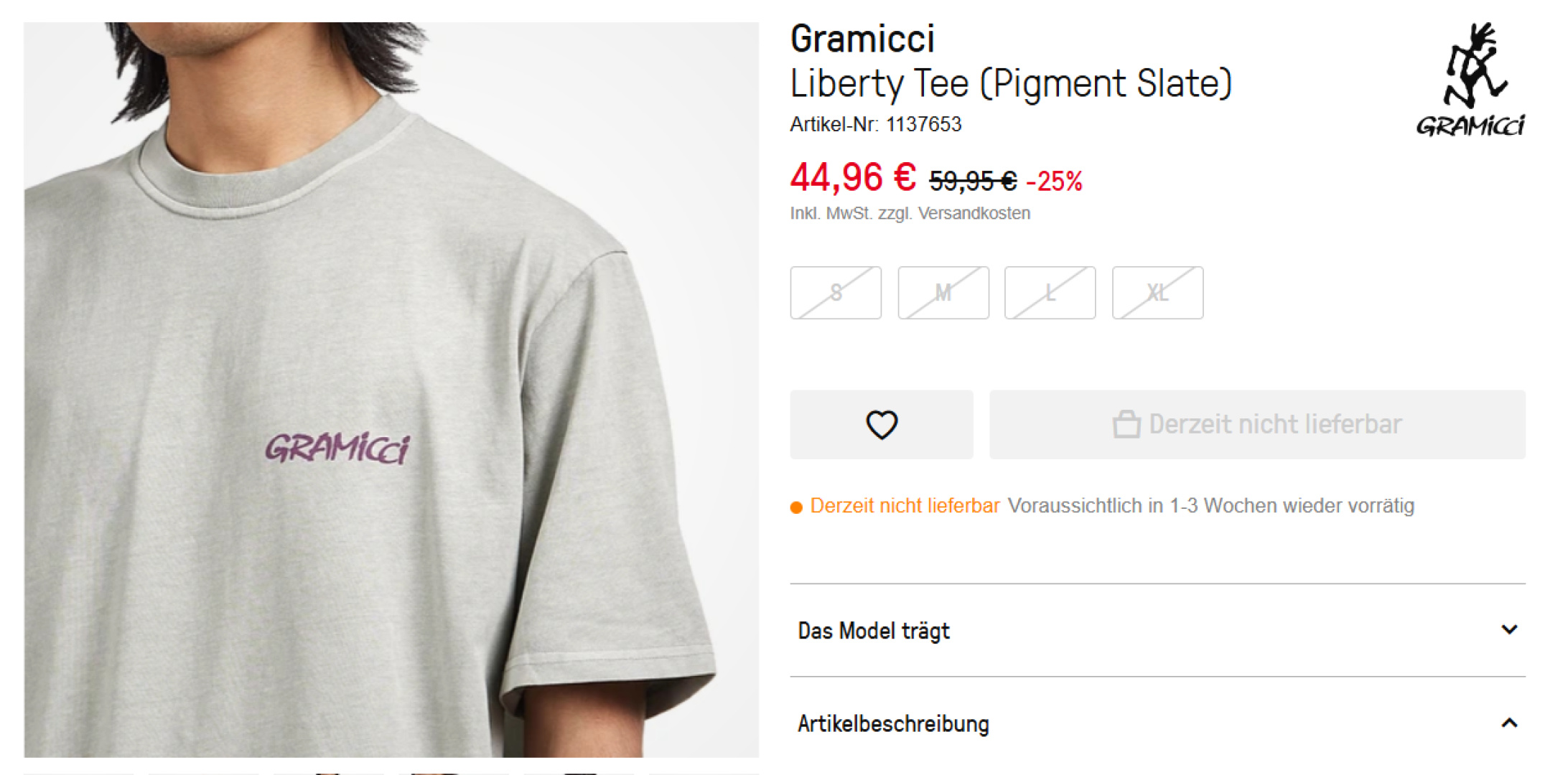1568x775 pixels.
Task: Open the grey t-shirt product photo
Action: (391, 390)
